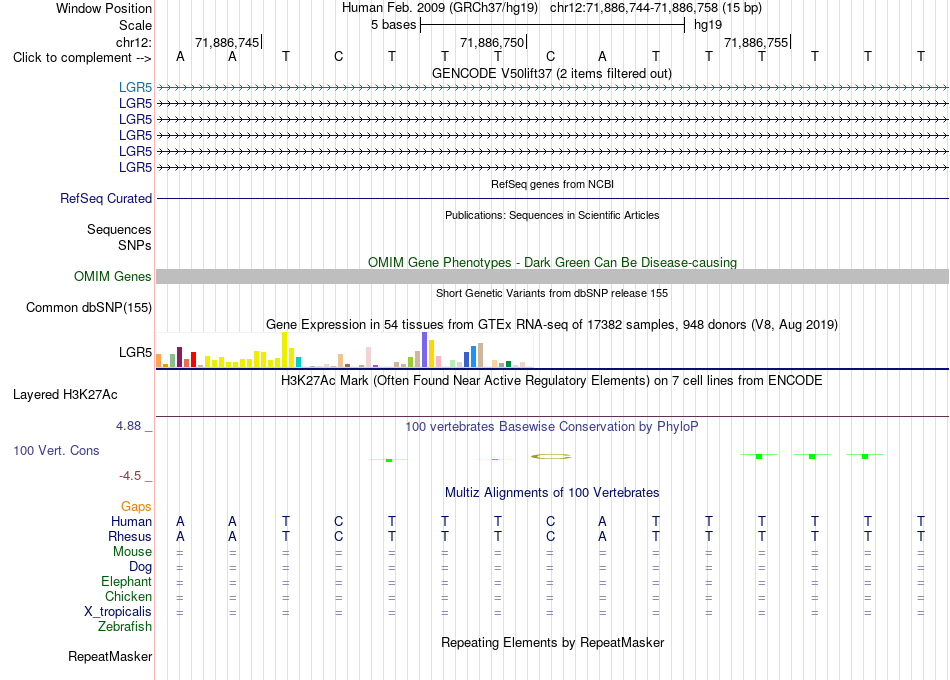This screenshot has width=950, height=680.
Task: Click the 'Common dbSNP(155)' track label
Action: (x=88, y=307)
